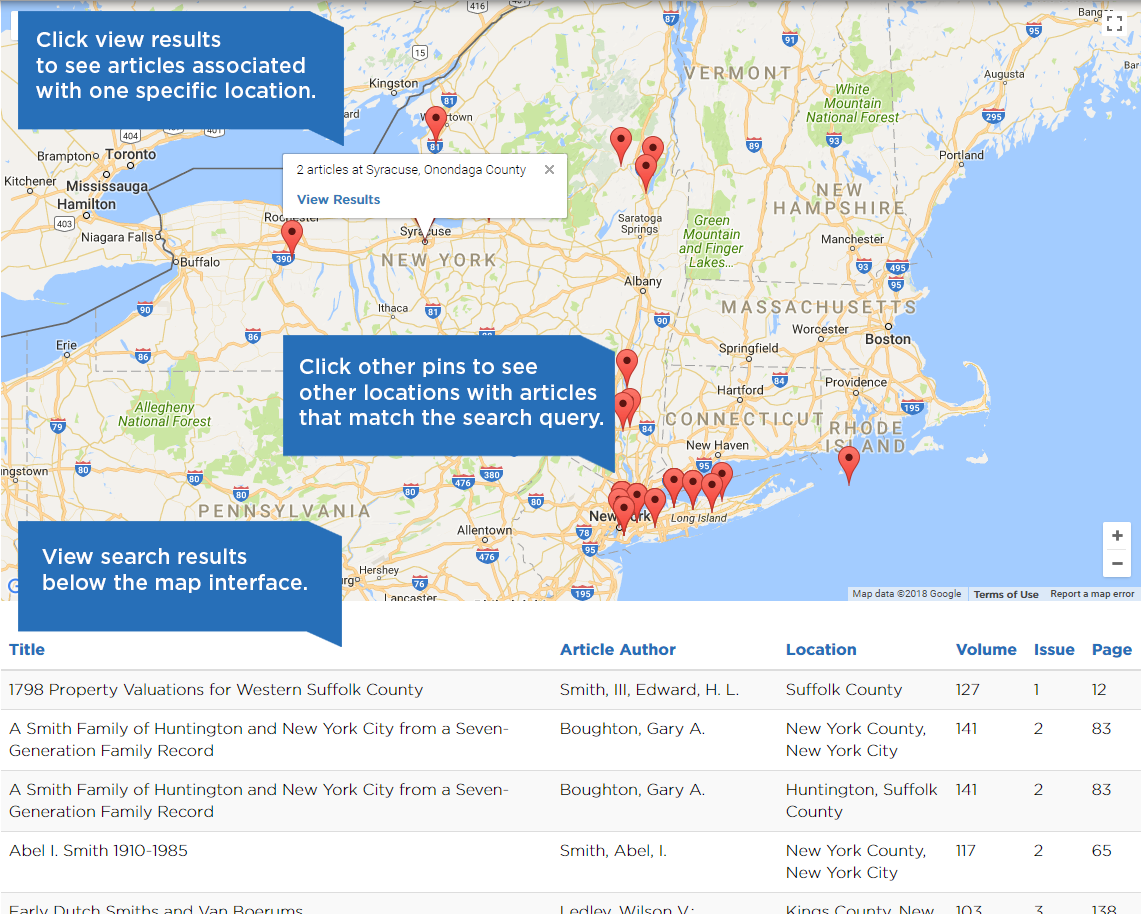Screen dimensions: 1141x914
Task: Click the map pin off Rhode Island
Action: [849, 462]
